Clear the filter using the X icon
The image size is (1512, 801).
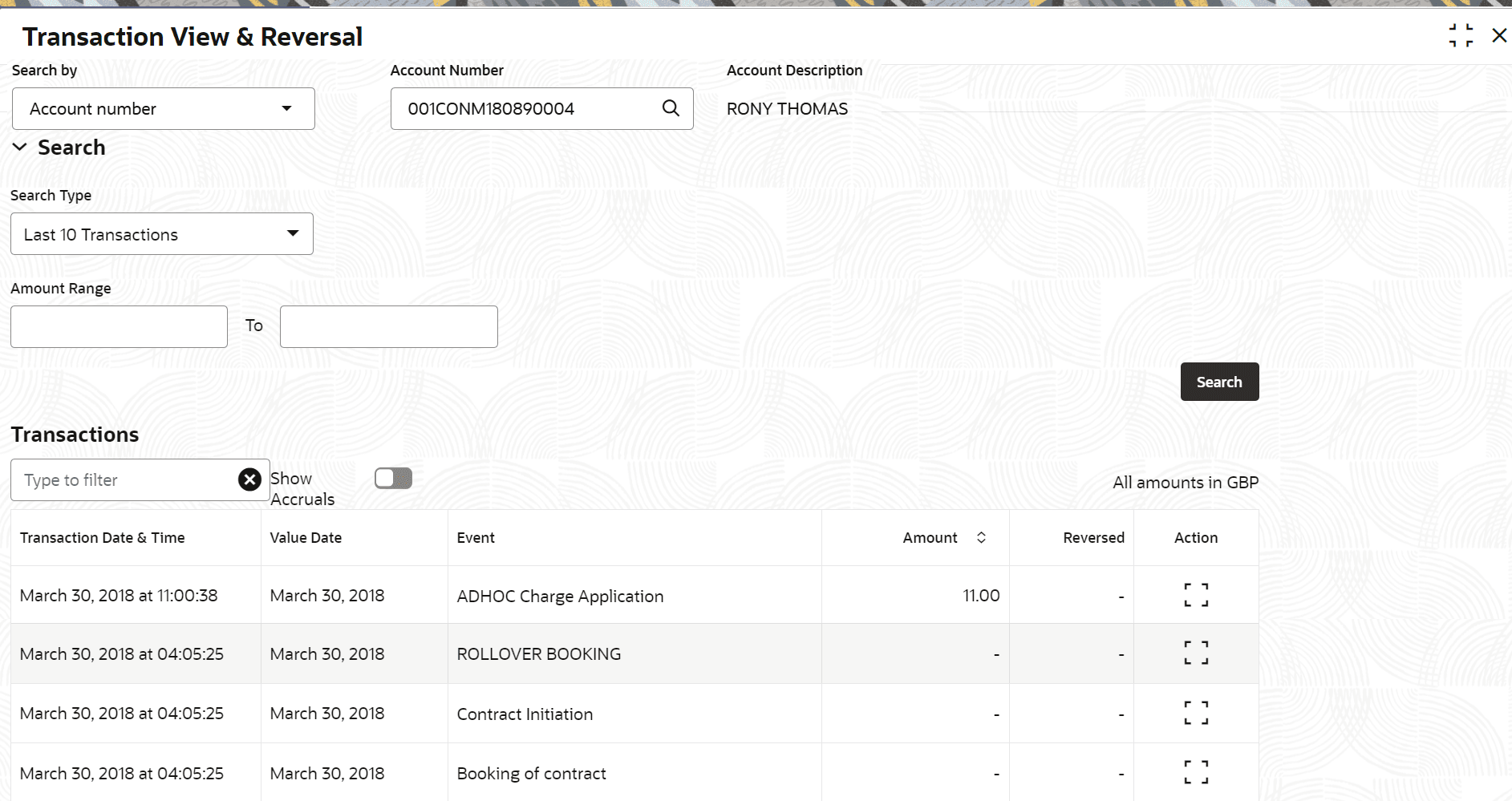pos(249,479)
